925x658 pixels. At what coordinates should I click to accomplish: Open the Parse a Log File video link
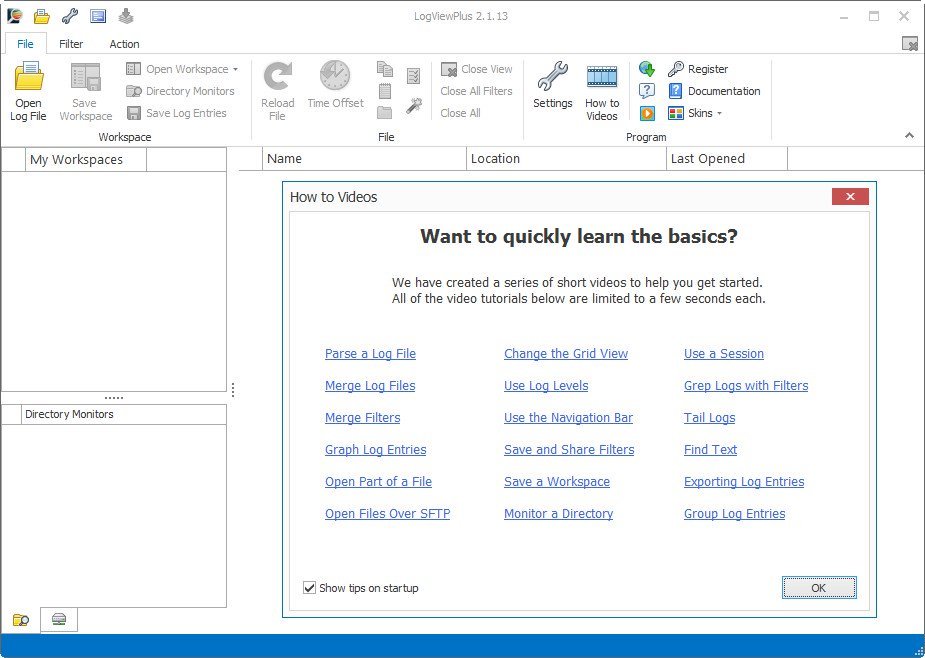pos(370,354)
